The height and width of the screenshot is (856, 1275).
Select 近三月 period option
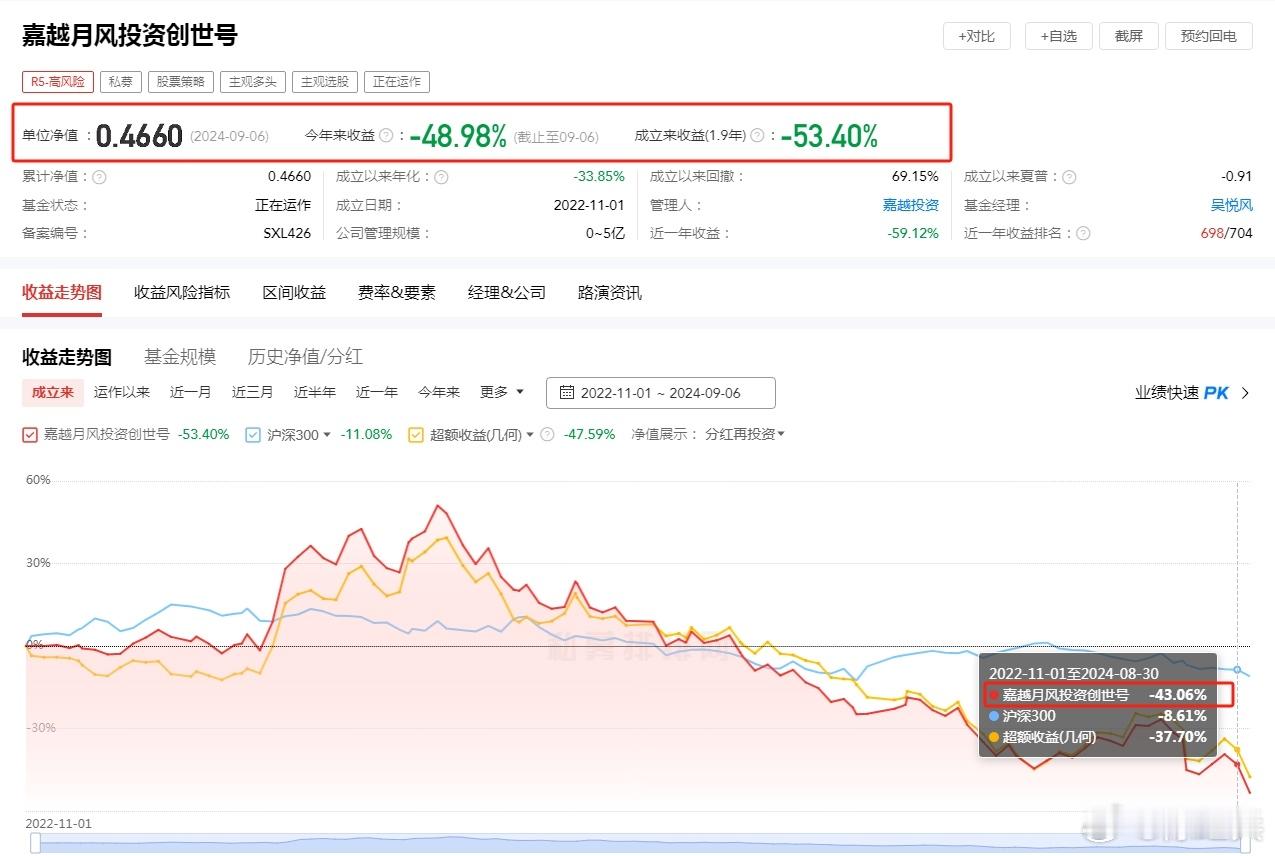[253, 392]
